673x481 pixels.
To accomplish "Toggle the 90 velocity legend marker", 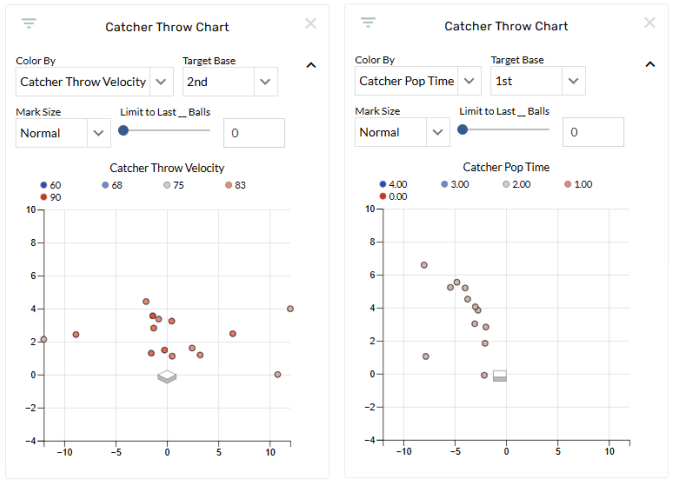I will (x=44, y=198).
